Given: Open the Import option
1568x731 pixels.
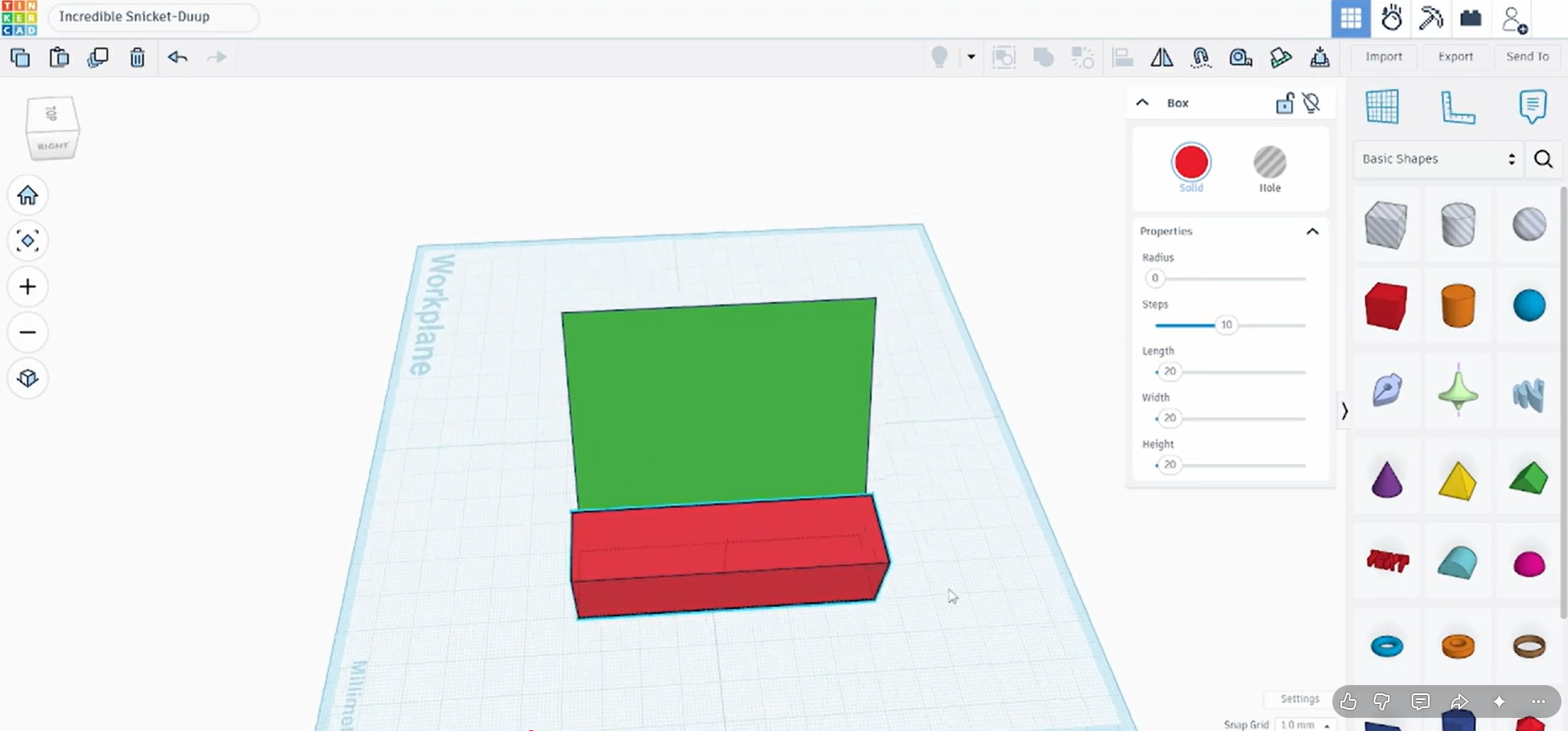Looking at the screenshot, I should pyautogui.click(x=1384, y=56).
